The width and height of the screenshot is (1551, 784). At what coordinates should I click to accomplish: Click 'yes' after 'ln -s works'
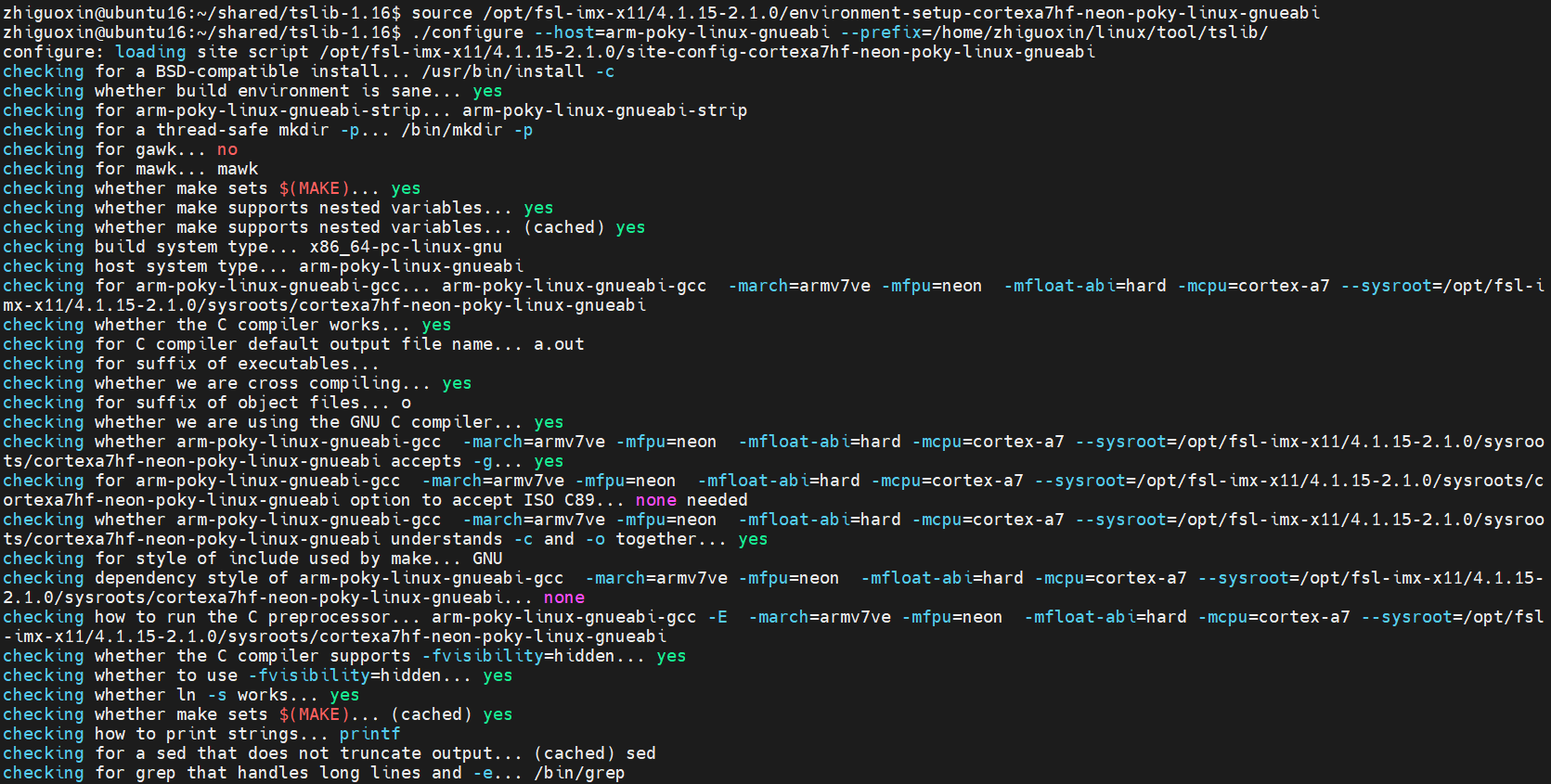pyautogui.click(x=344, y=695)
